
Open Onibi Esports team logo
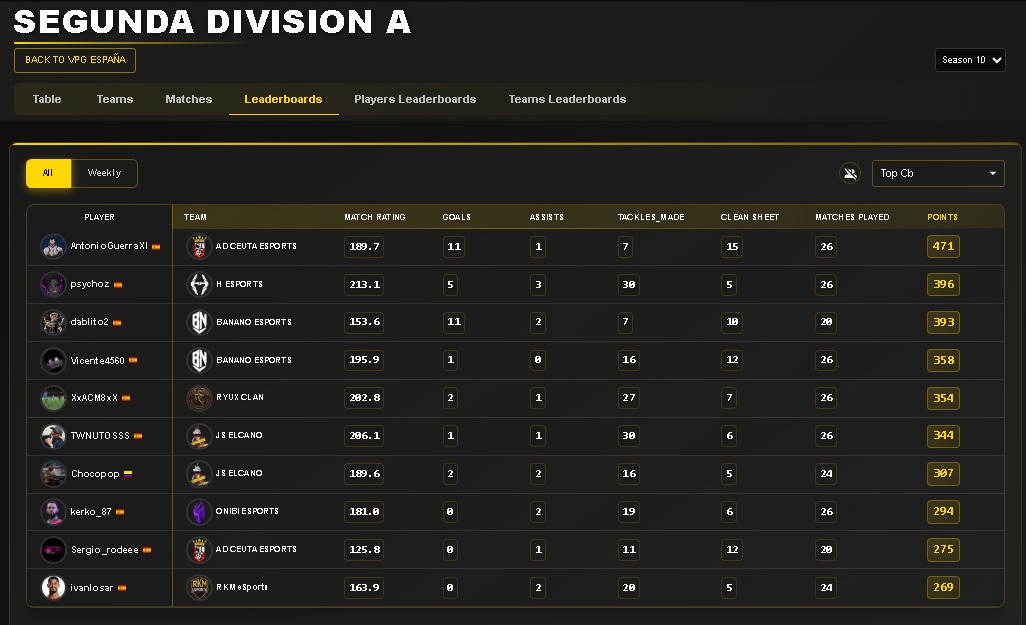point(199,512)
